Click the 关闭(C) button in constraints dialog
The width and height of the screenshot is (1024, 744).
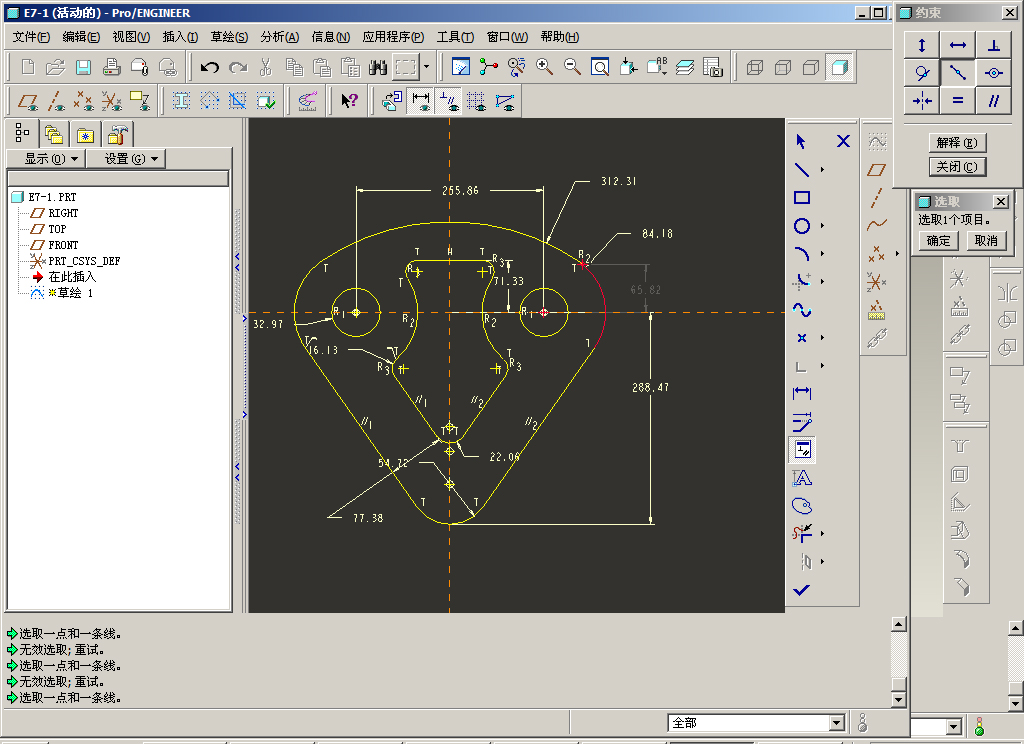pyautogui.click(x=957, y=167)
